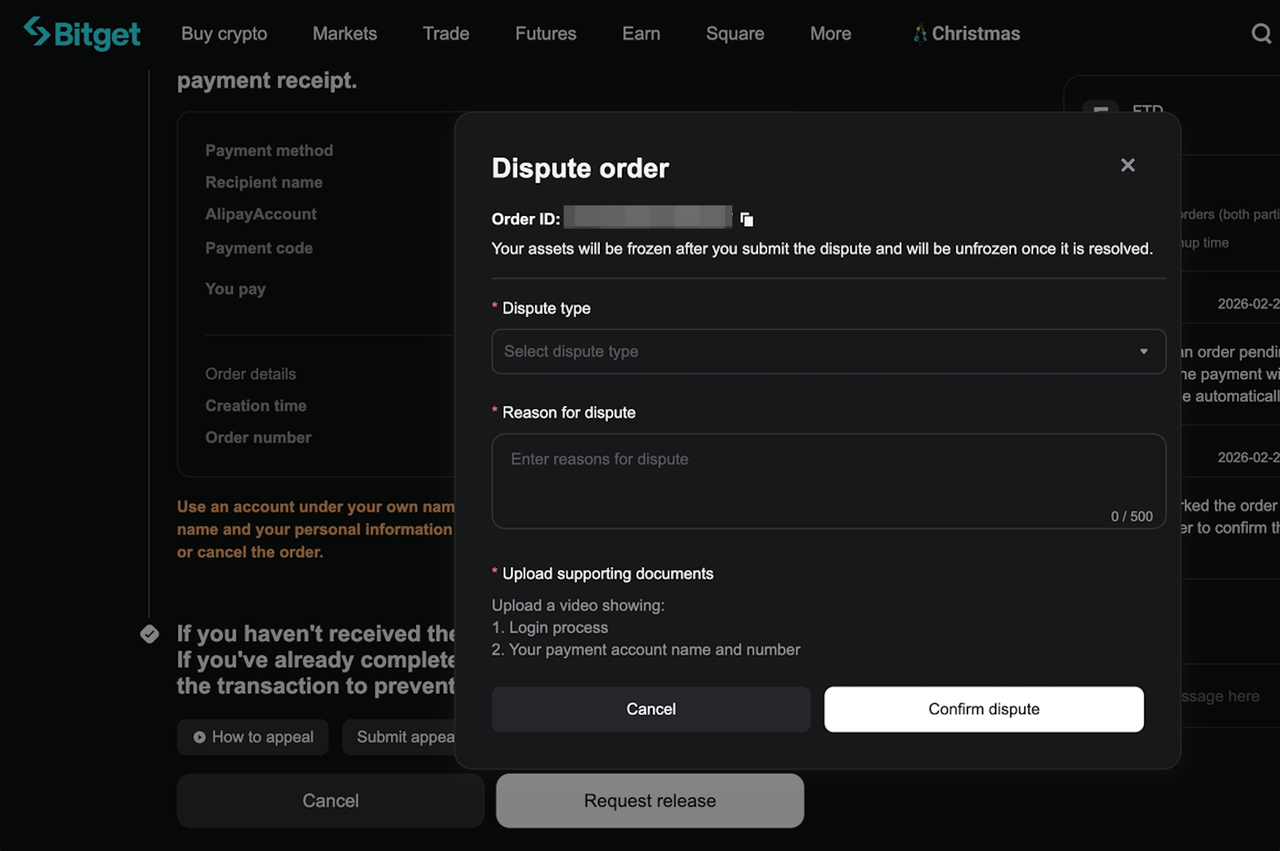Click Cancel in the dispute dialog
1280x851 pixels.
pyautogui.click(x=651, y=709)
